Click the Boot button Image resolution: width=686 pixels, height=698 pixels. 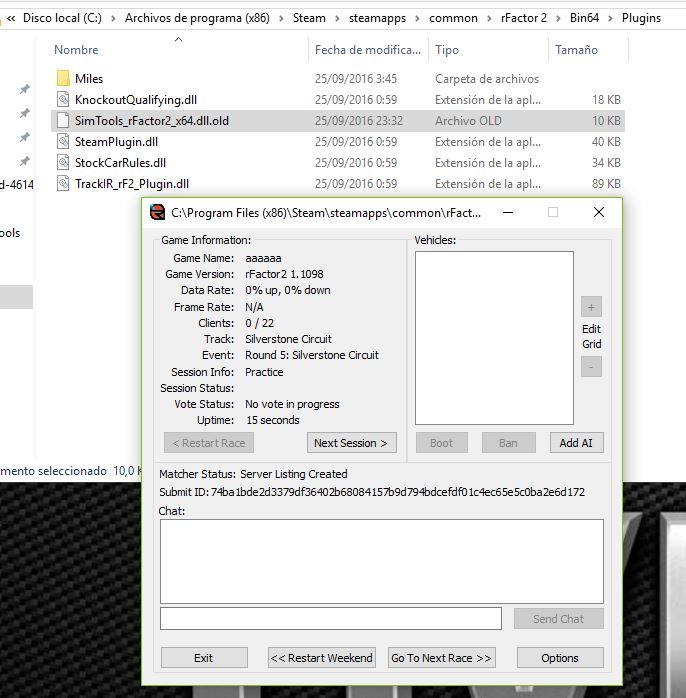click(x=442, y=443)
